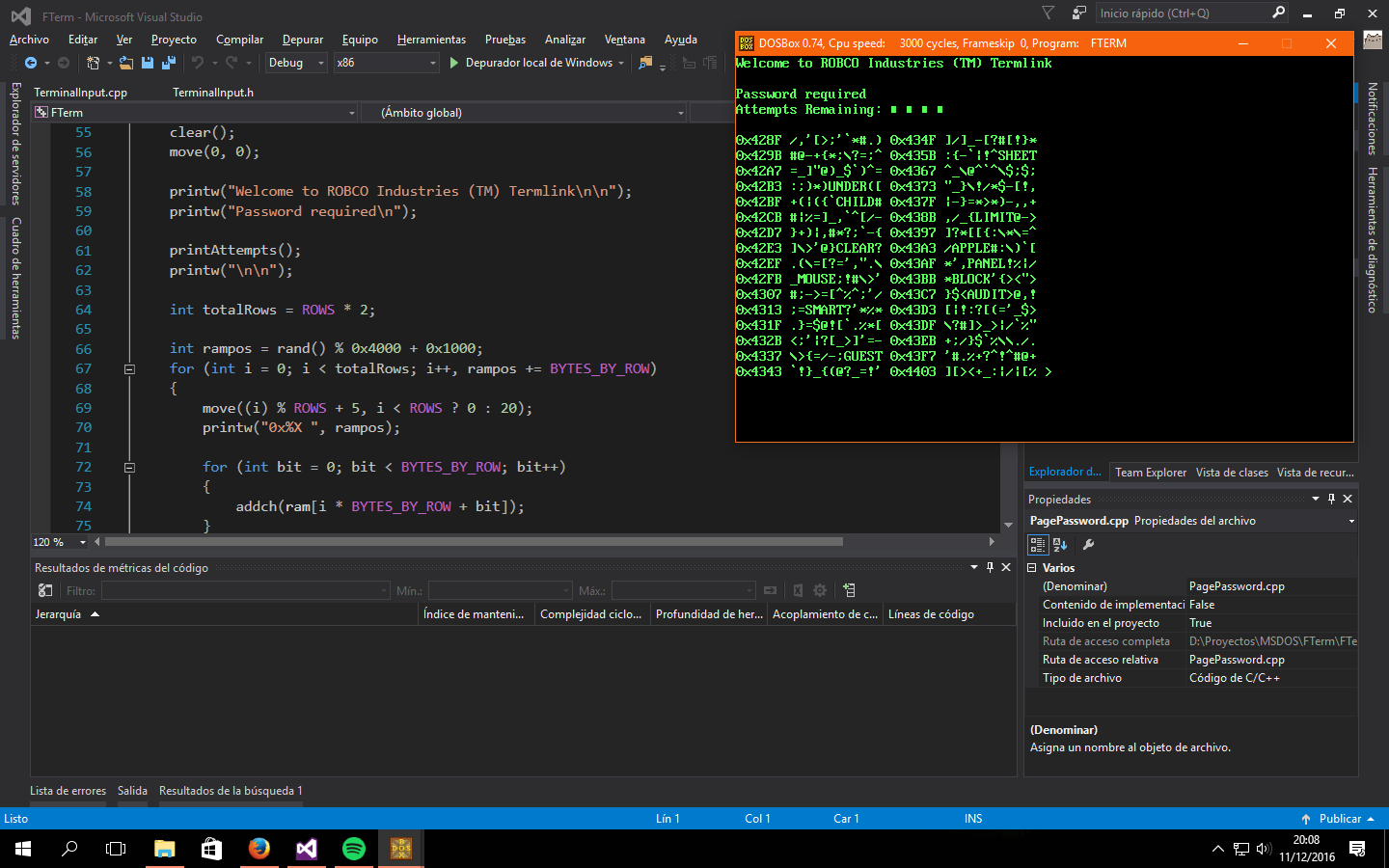Switch to the Vista de clases tab
The height and width of the screenshot is (868, 1389).
click(x=1232, y=473)
